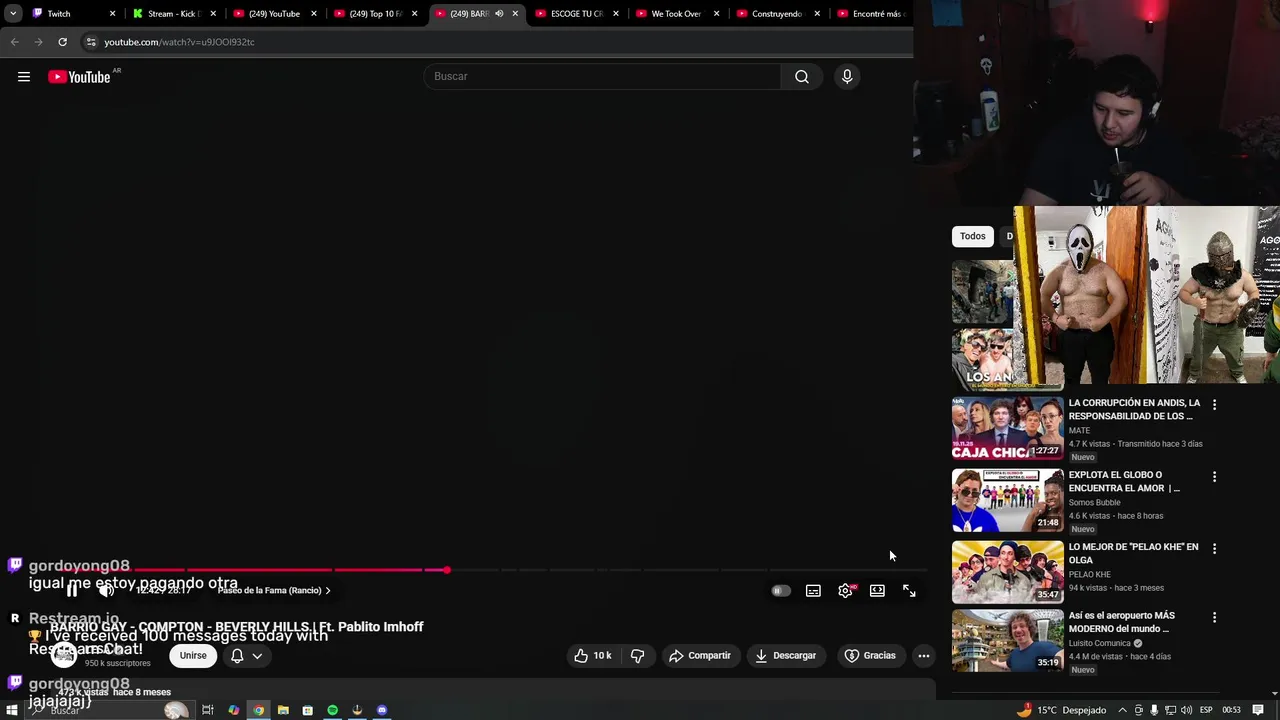Mute the video volume speaker
The image size is (1280, 720).
pos(106,591)
